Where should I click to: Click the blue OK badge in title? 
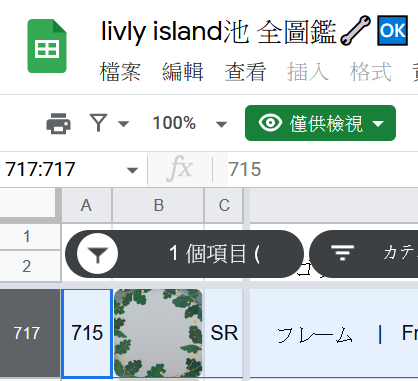point(392,31)
